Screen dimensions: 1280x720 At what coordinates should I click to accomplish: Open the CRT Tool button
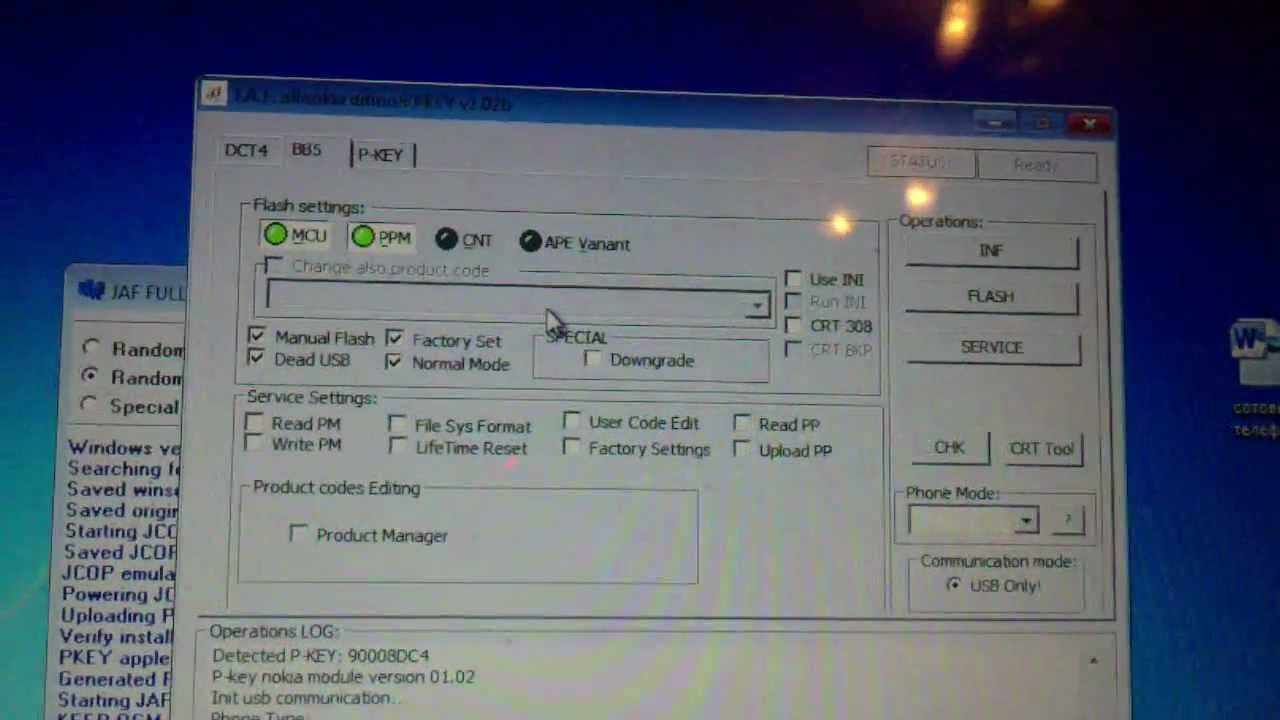pos(1041,449)
